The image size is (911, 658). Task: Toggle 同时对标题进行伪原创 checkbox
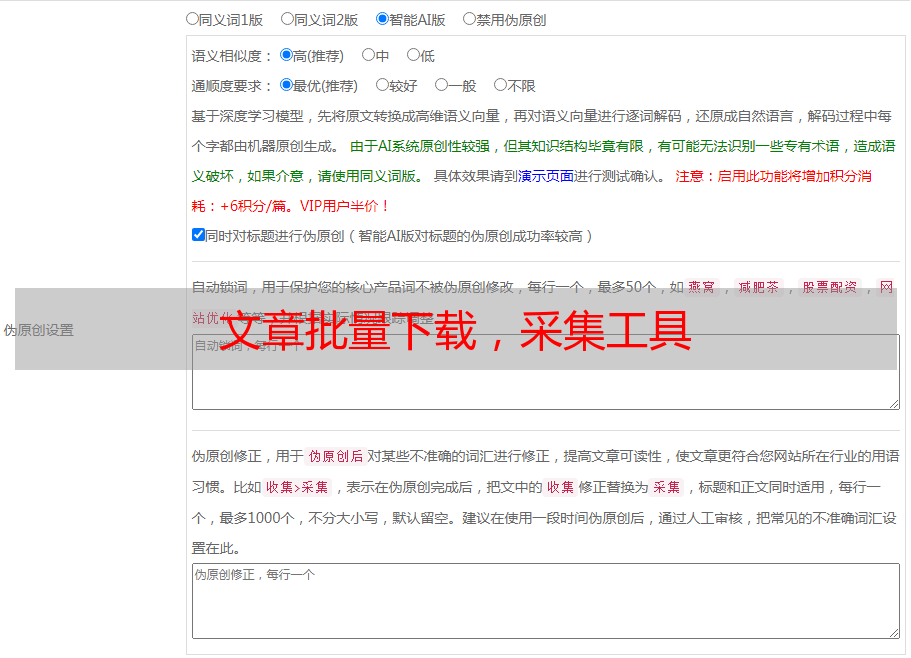click(x=198, y=235)
